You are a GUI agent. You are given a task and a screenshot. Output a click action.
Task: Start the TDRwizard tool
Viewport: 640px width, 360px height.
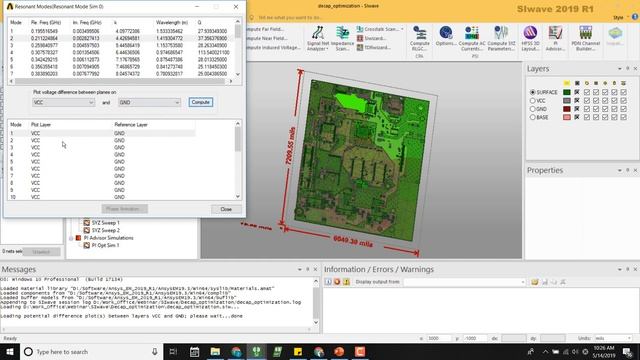374,47
